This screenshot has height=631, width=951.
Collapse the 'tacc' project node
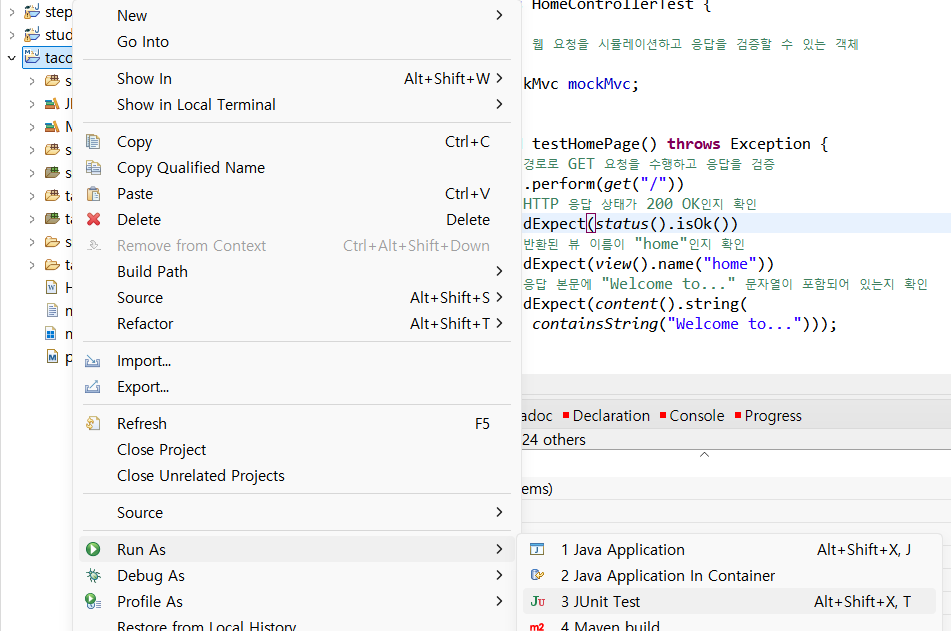click(x=12, y=58)
